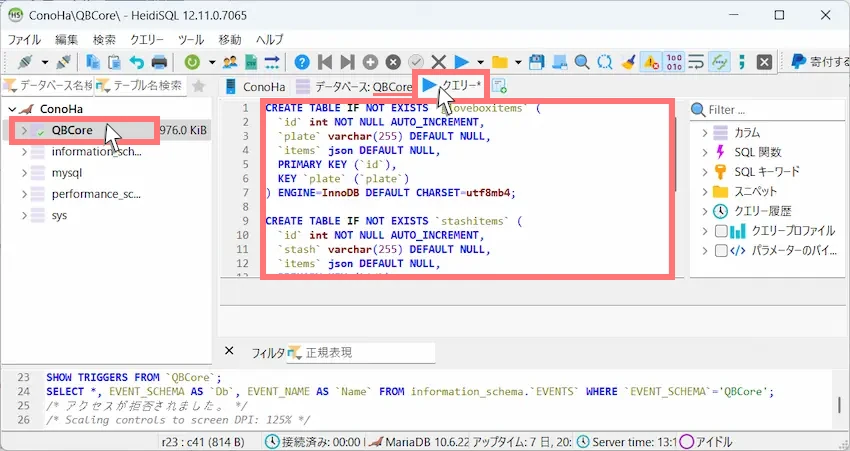Open the ファイル menu
850x451 pixels.
(24, 40)
